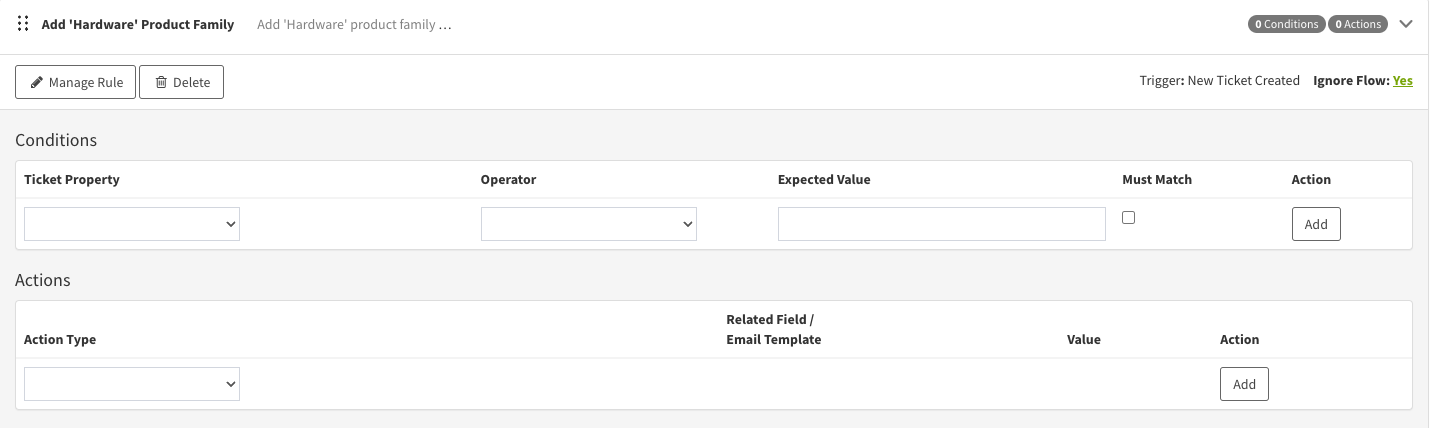Click the Action Type column header
The width and height of the screenshot is (1430, 428).
[x=60, y=340]
